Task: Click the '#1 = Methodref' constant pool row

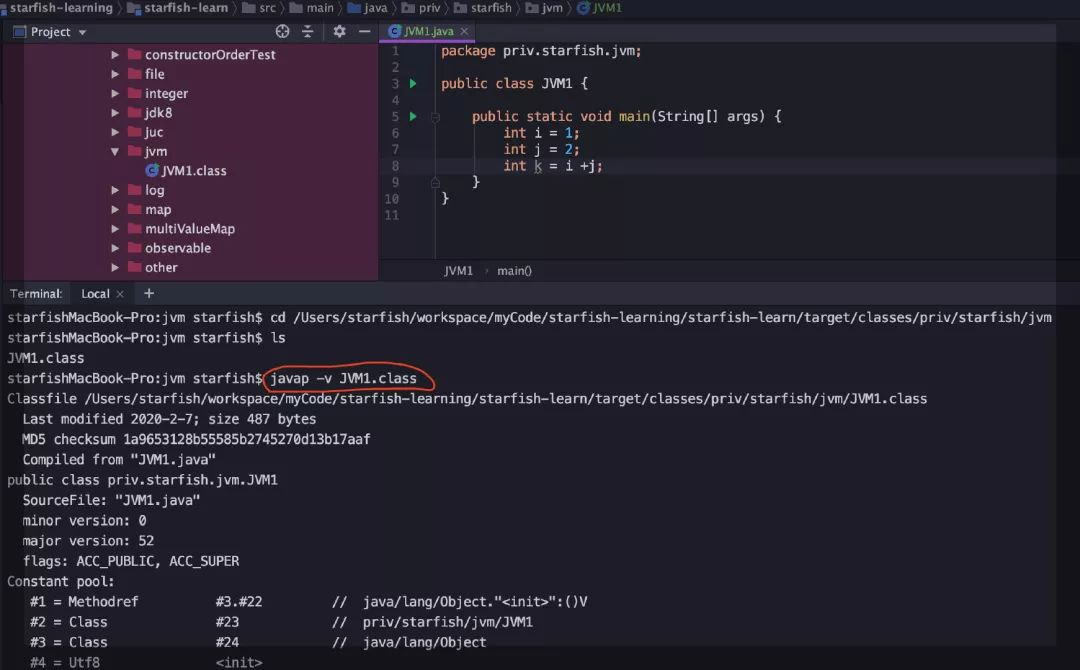Action: [309, 602]
